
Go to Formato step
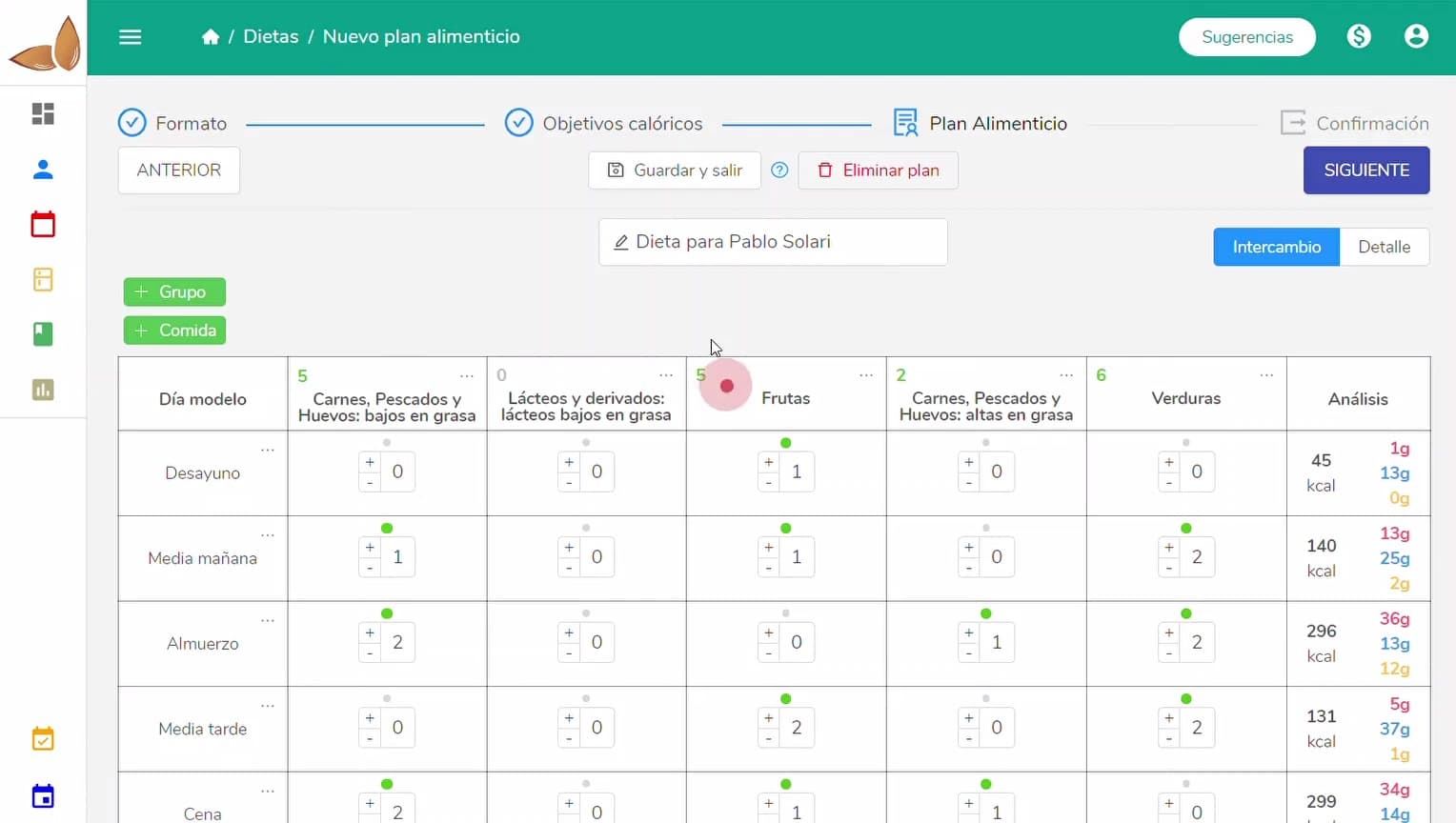[172, 124]
